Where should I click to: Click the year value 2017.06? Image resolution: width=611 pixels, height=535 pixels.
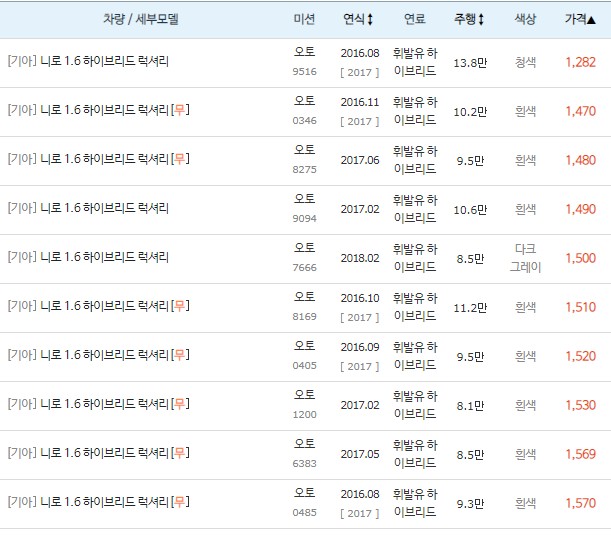pyautogui.click(x=360, y=160)
